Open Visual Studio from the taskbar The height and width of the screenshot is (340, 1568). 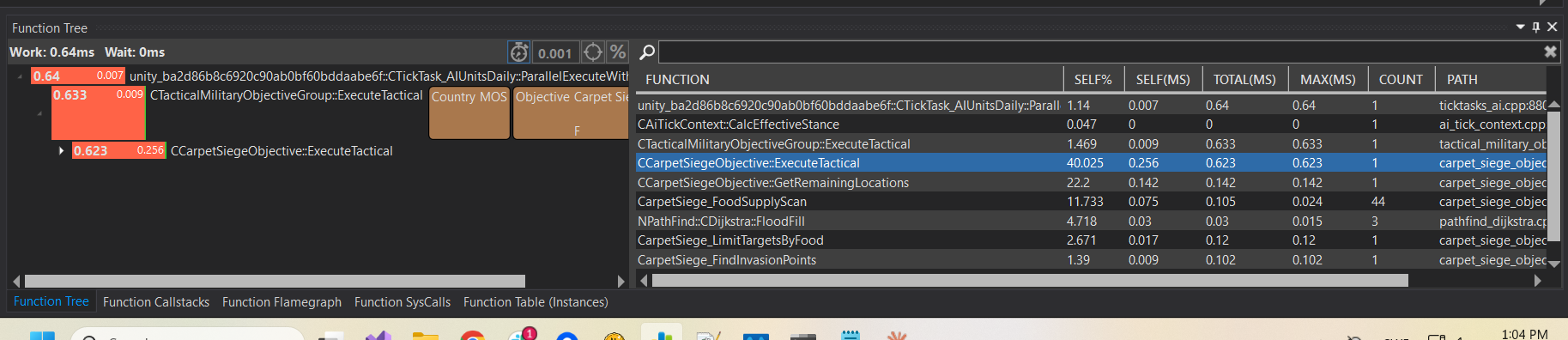tap(378, 336)
